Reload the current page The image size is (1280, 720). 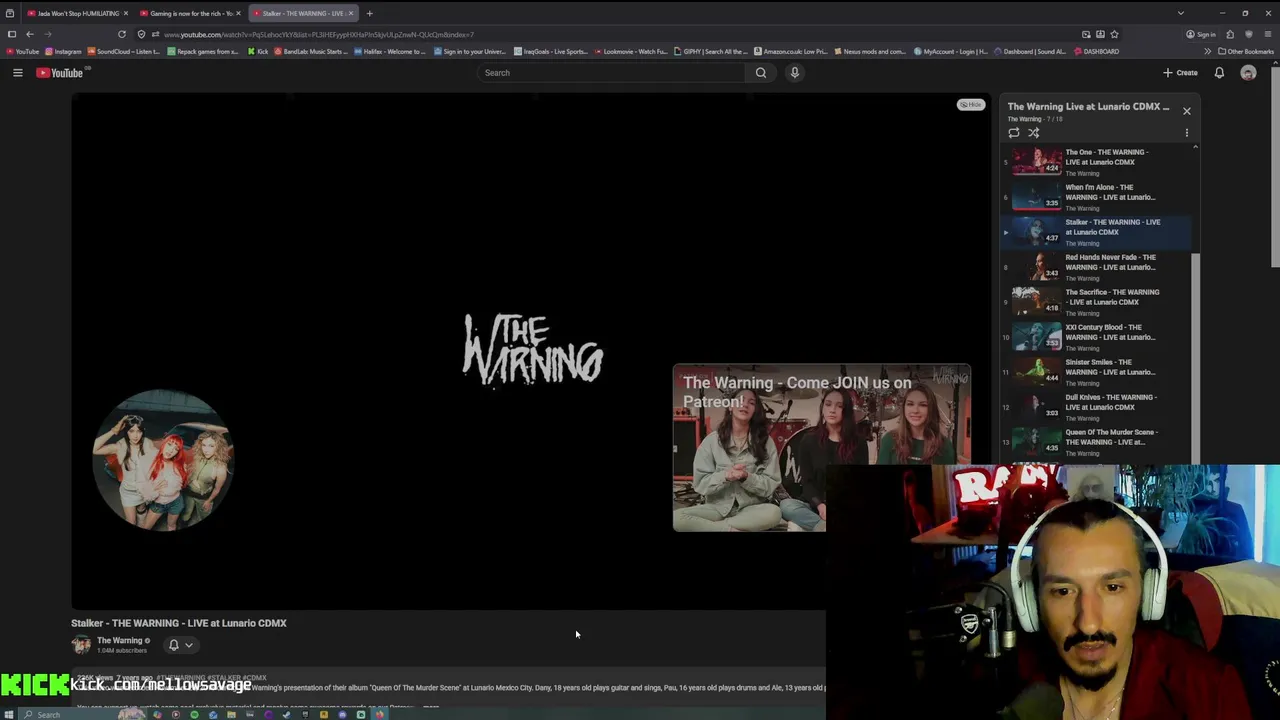coord(122,34)
